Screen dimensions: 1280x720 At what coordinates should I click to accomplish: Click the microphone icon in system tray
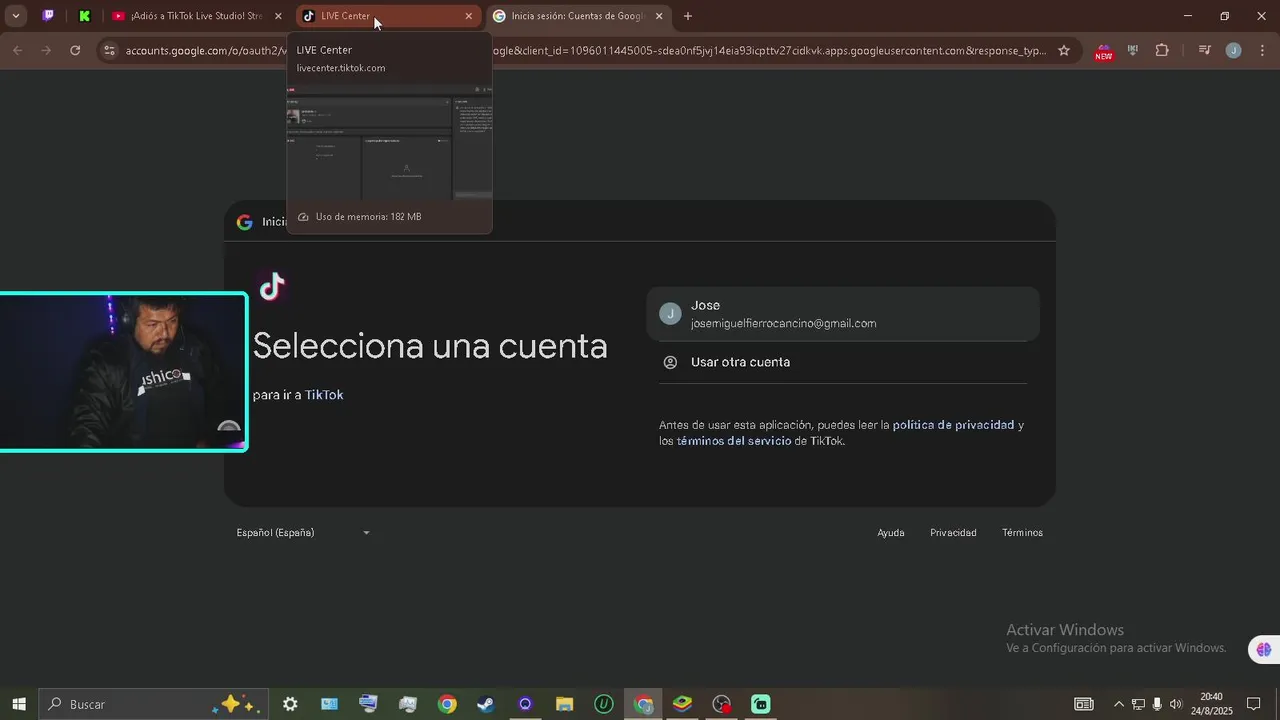point(1157,704)
